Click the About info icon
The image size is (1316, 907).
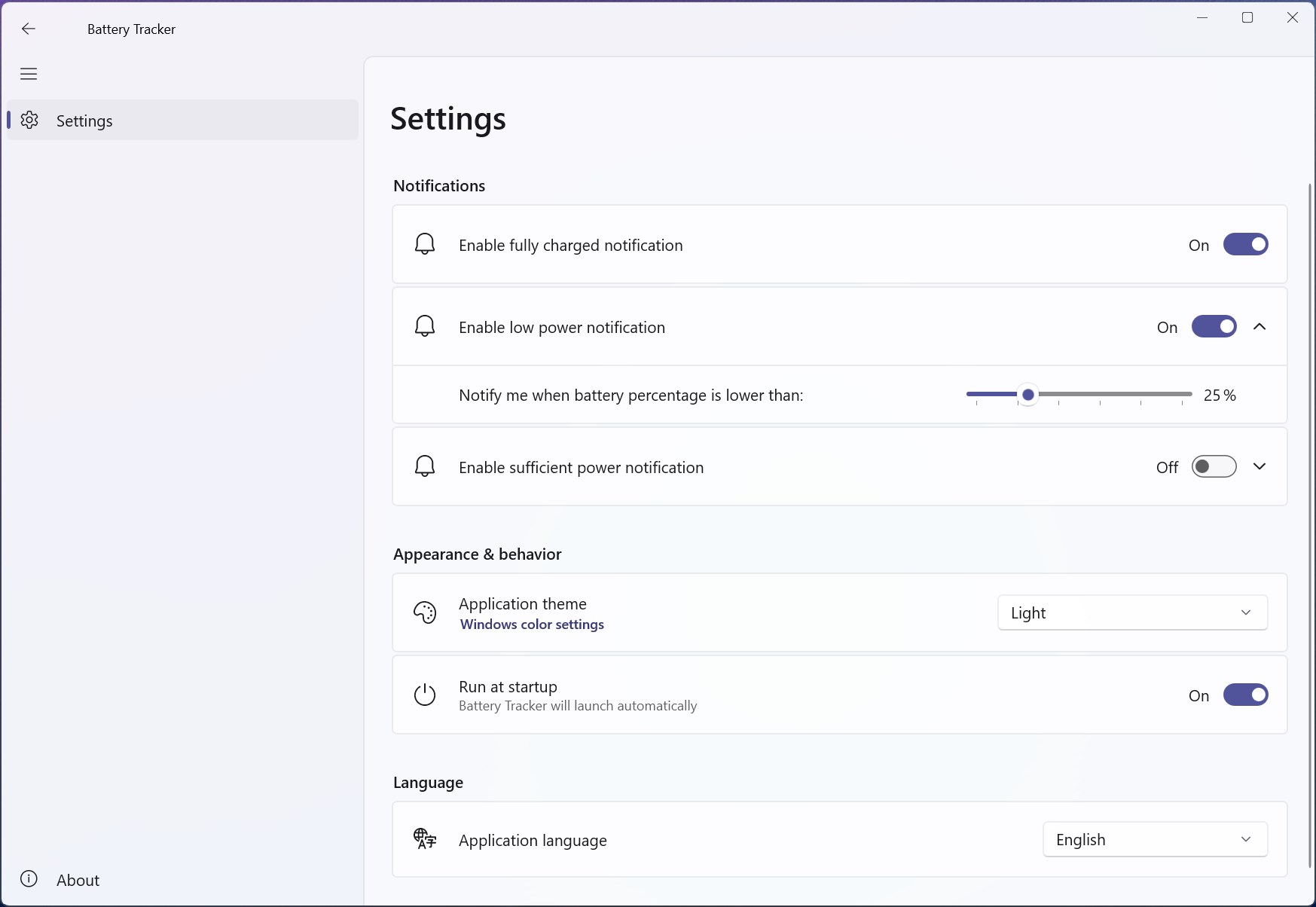[29, 879]
